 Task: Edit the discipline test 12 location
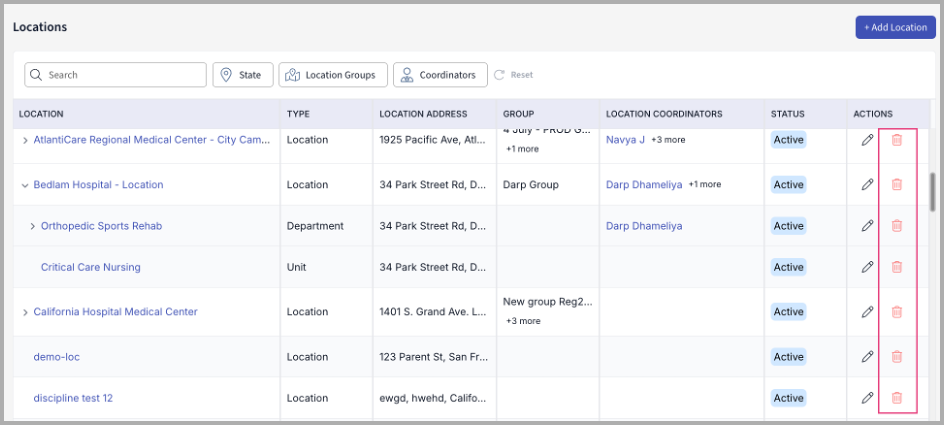(x=867, y=398)
